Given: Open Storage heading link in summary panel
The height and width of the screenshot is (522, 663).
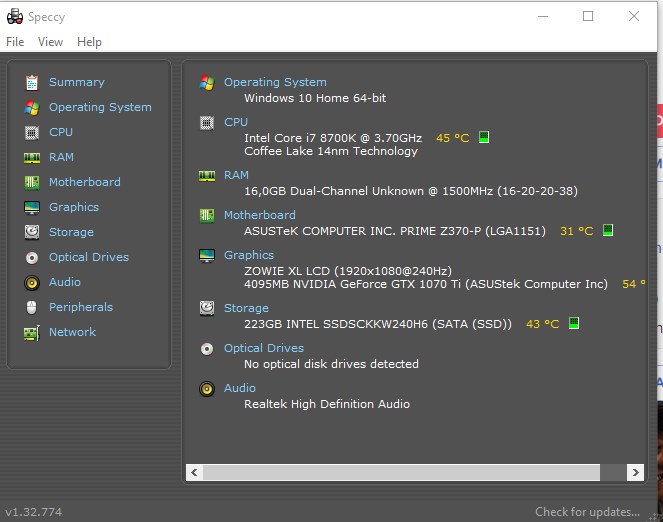Looking at the screenshot, I should click(246, 308).
